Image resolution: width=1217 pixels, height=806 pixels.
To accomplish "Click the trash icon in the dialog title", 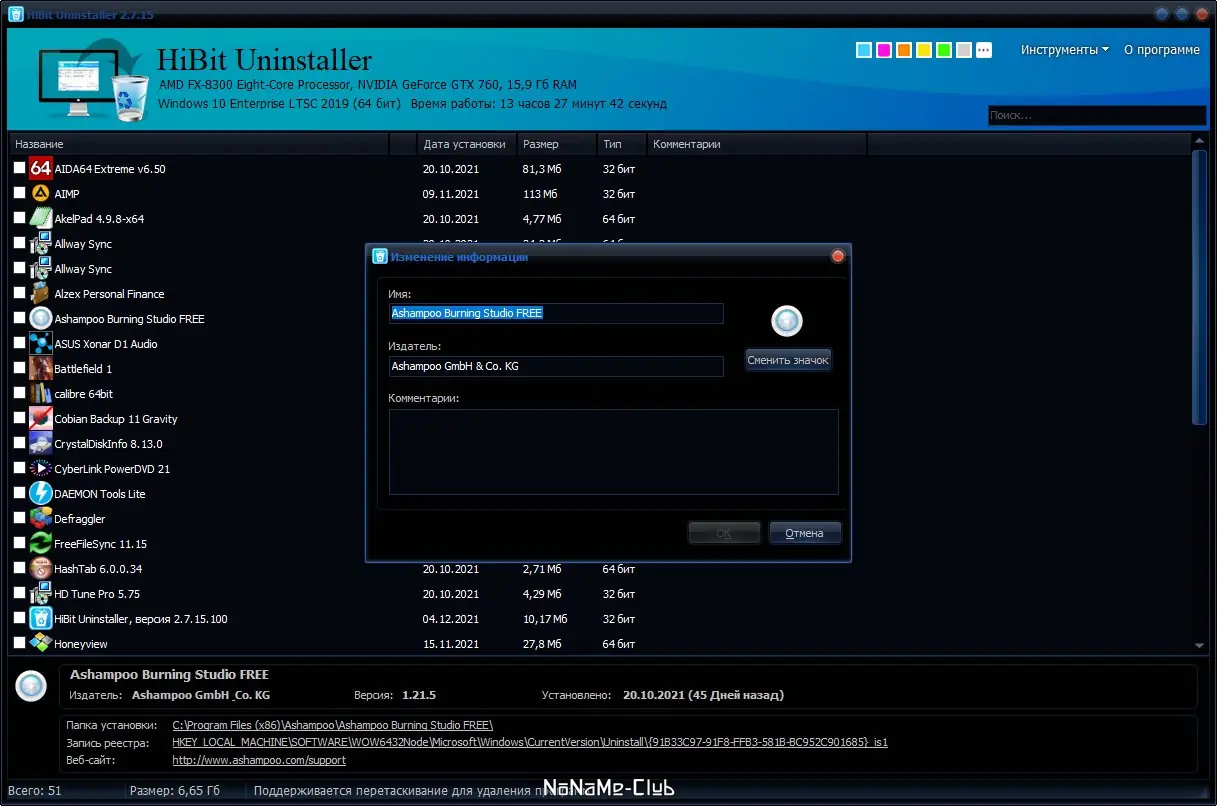I will tap(380, 256).
